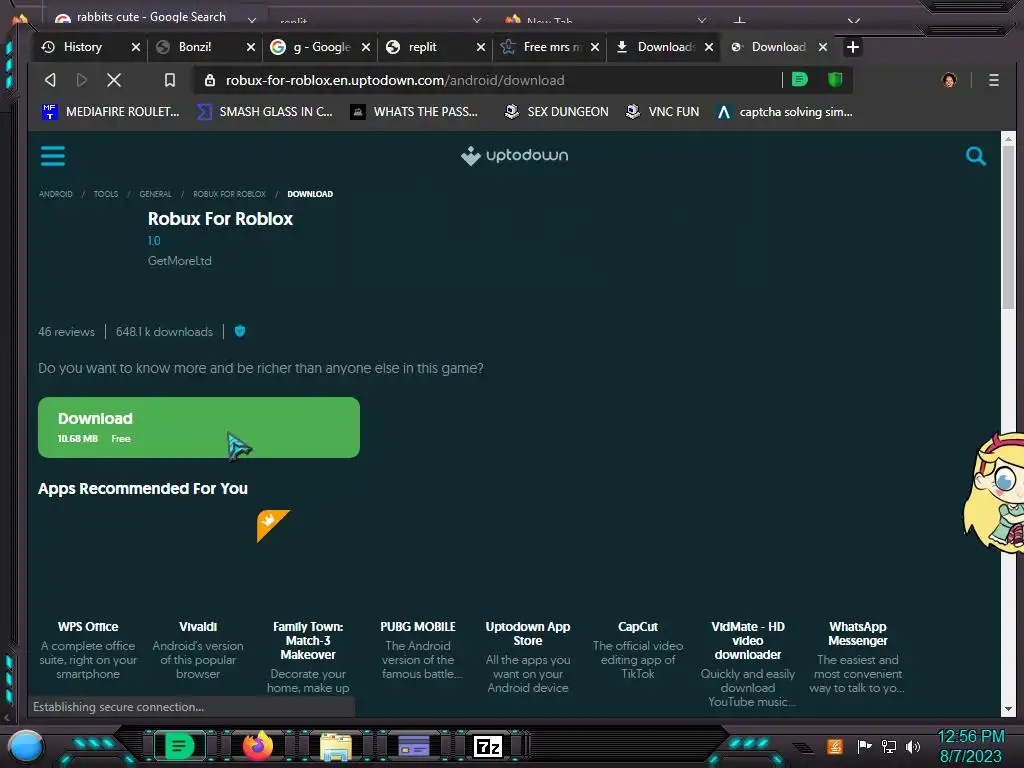Open the Uptodown hamburger menu
The height and width of the screenshot is (768, 1024).
pyautogui.click(x=52, y=156)
